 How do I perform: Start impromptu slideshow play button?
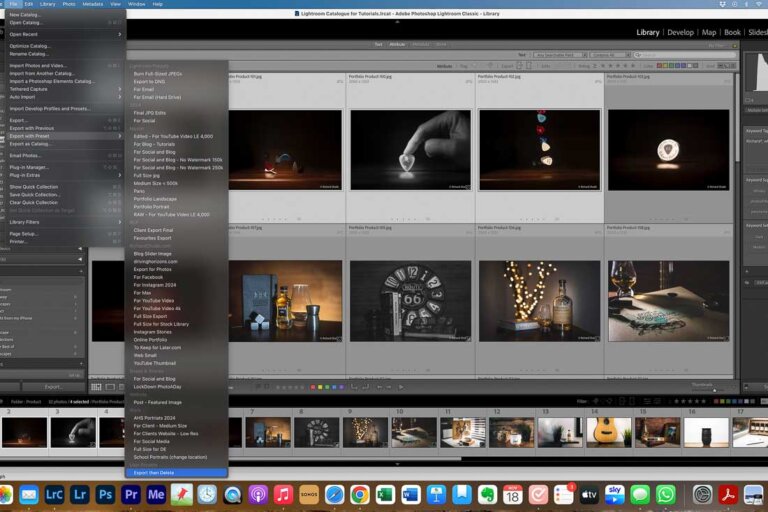coord(401,387)
